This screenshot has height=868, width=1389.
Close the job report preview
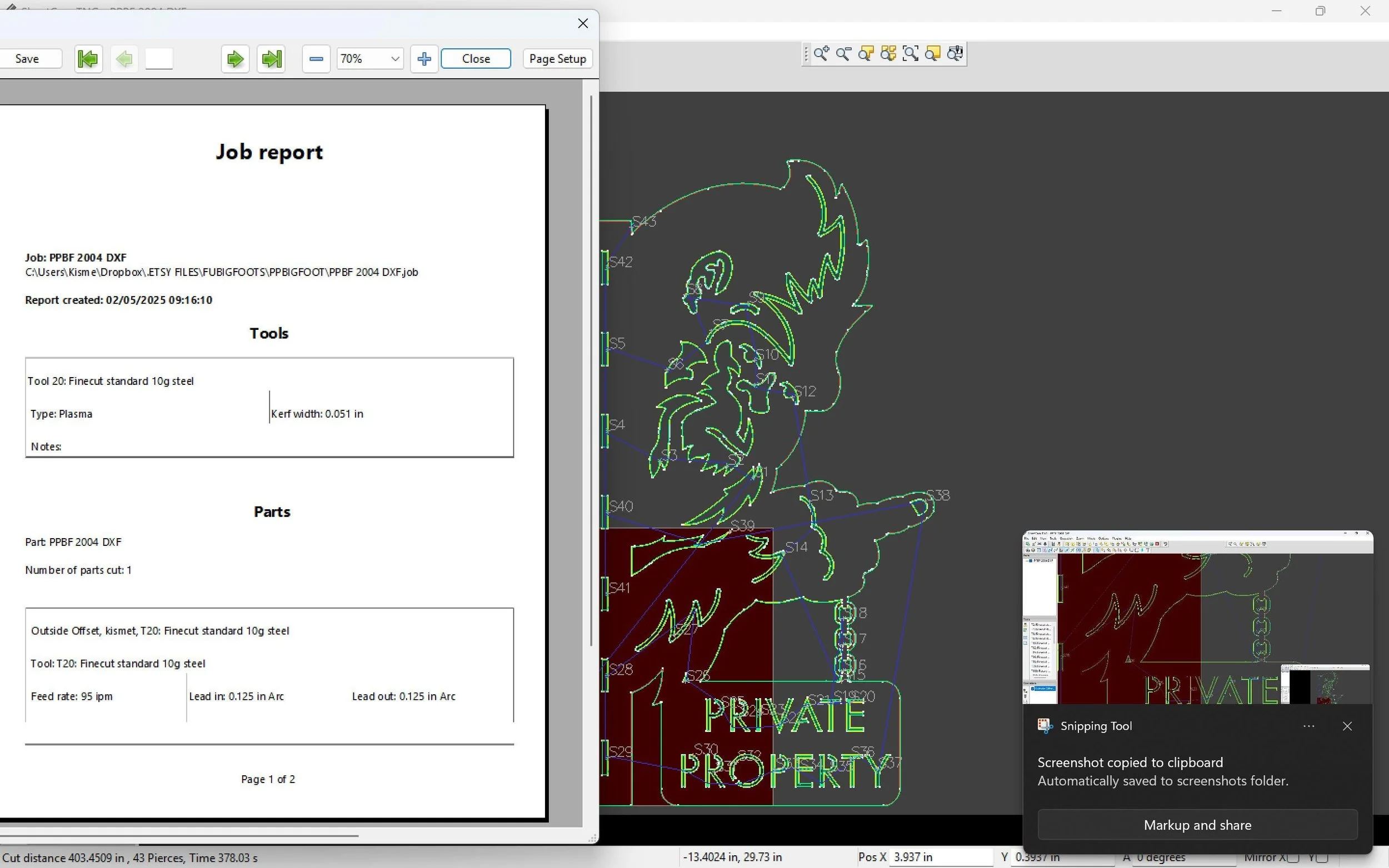click(x=476, y=58)
